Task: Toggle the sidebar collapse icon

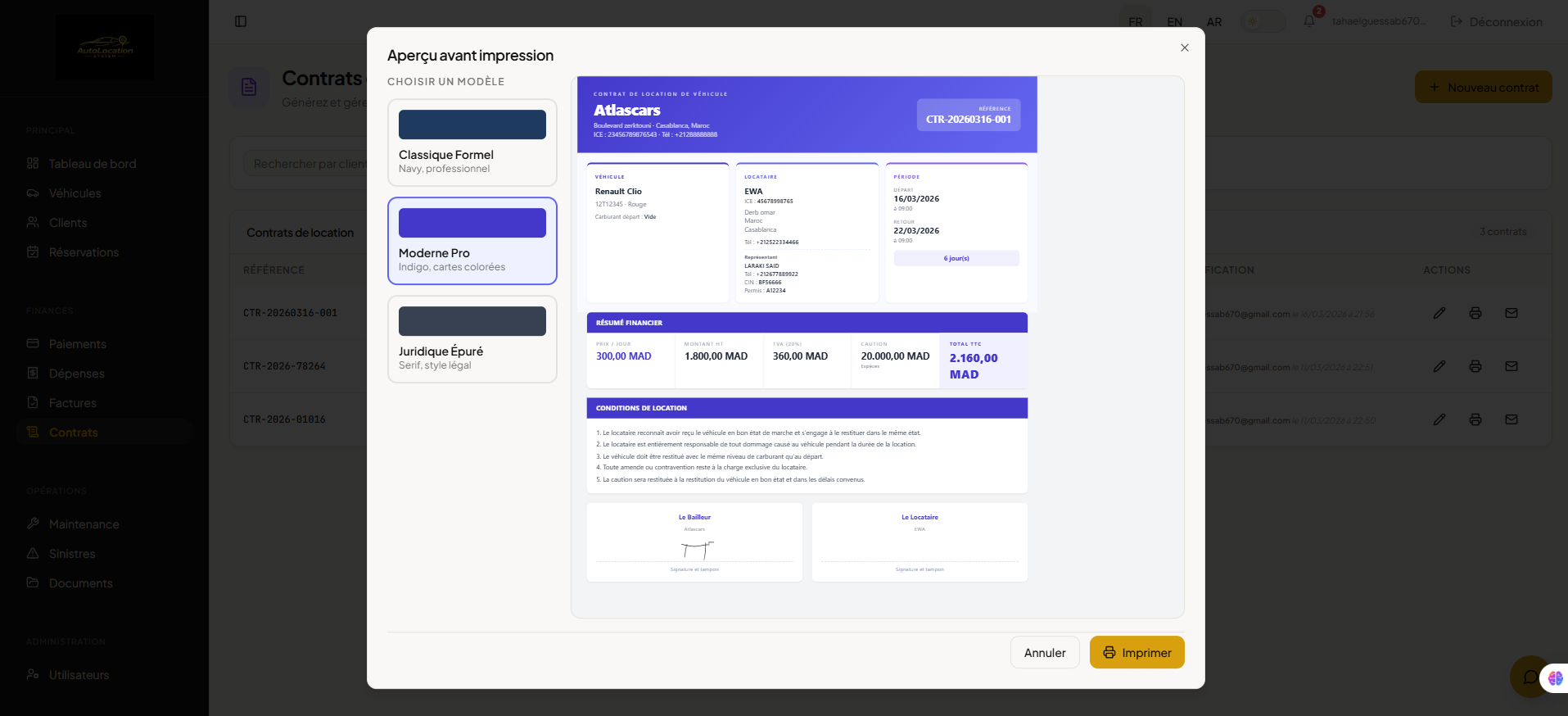Action: pos(241,21)
